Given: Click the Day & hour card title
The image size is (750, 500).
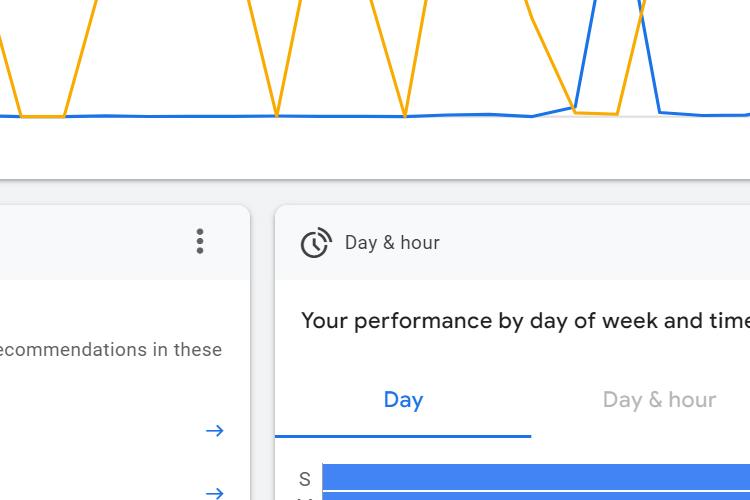Looking at the screenshot, I should click(x=392, y=243).
